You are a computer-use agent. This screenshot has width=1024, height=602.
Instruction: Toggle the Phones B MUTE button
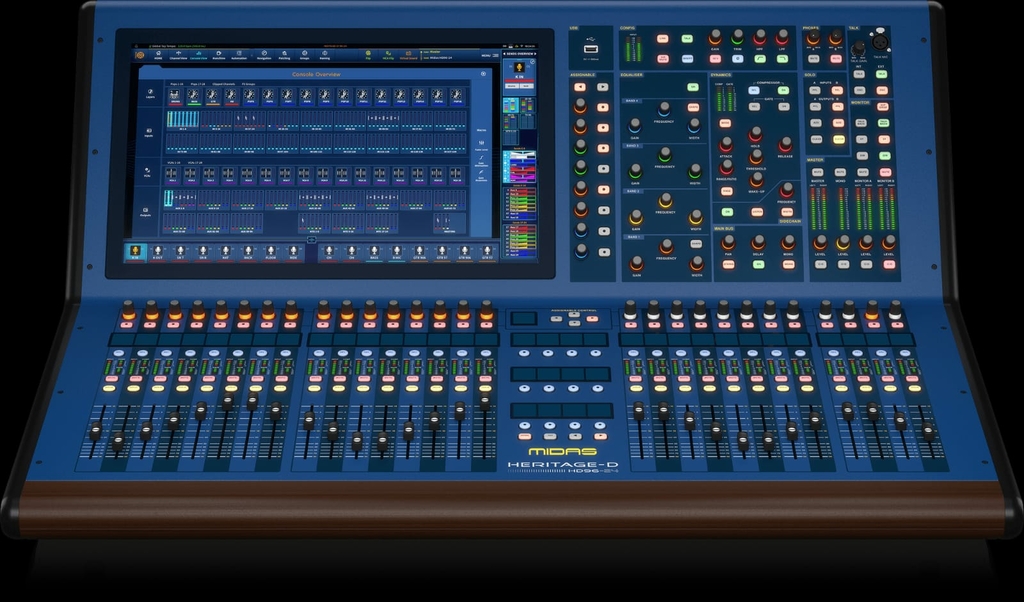click(835, 59)
